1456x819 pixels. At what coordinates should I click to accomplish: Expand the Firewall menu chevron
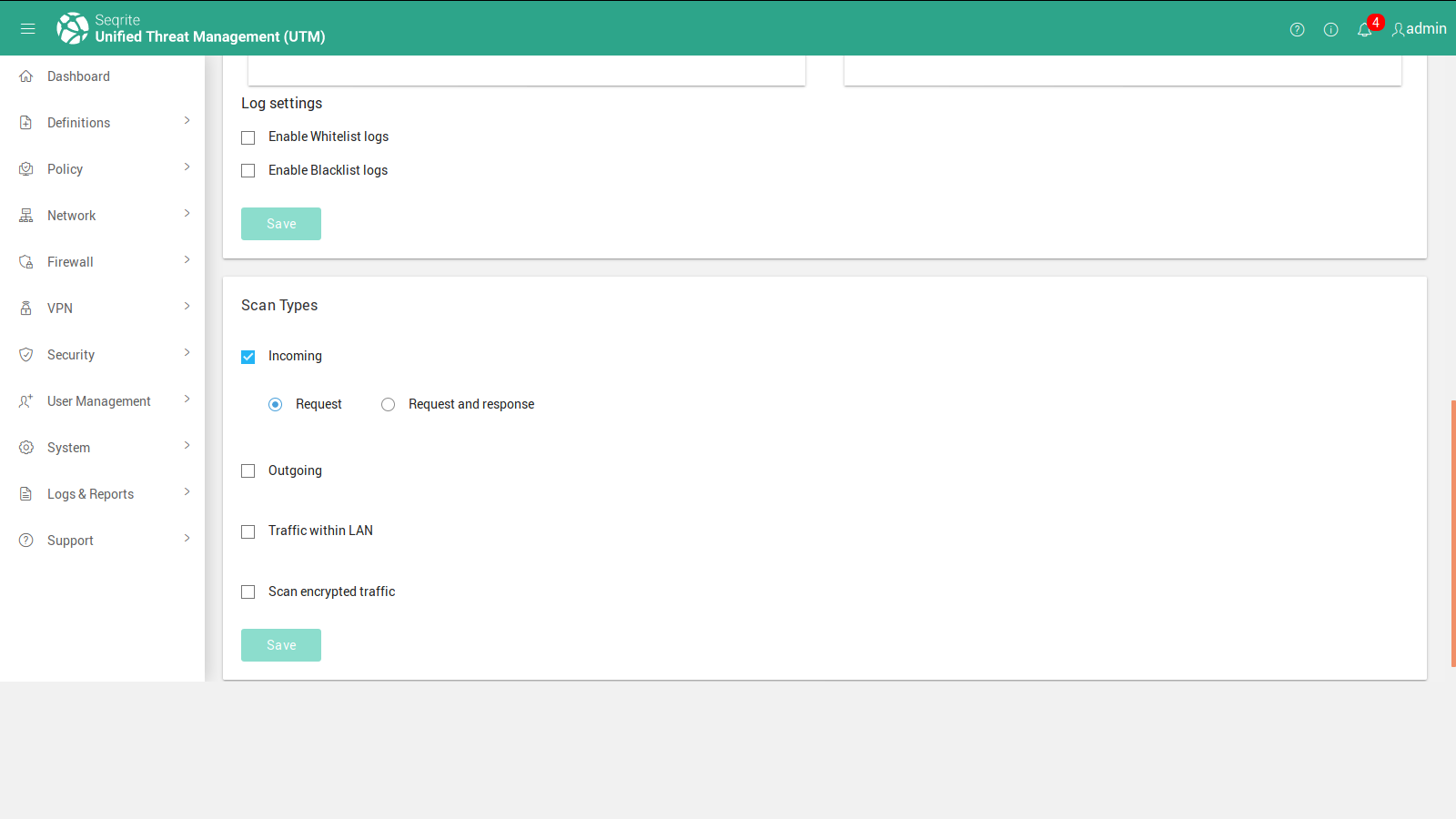point(187,260)
